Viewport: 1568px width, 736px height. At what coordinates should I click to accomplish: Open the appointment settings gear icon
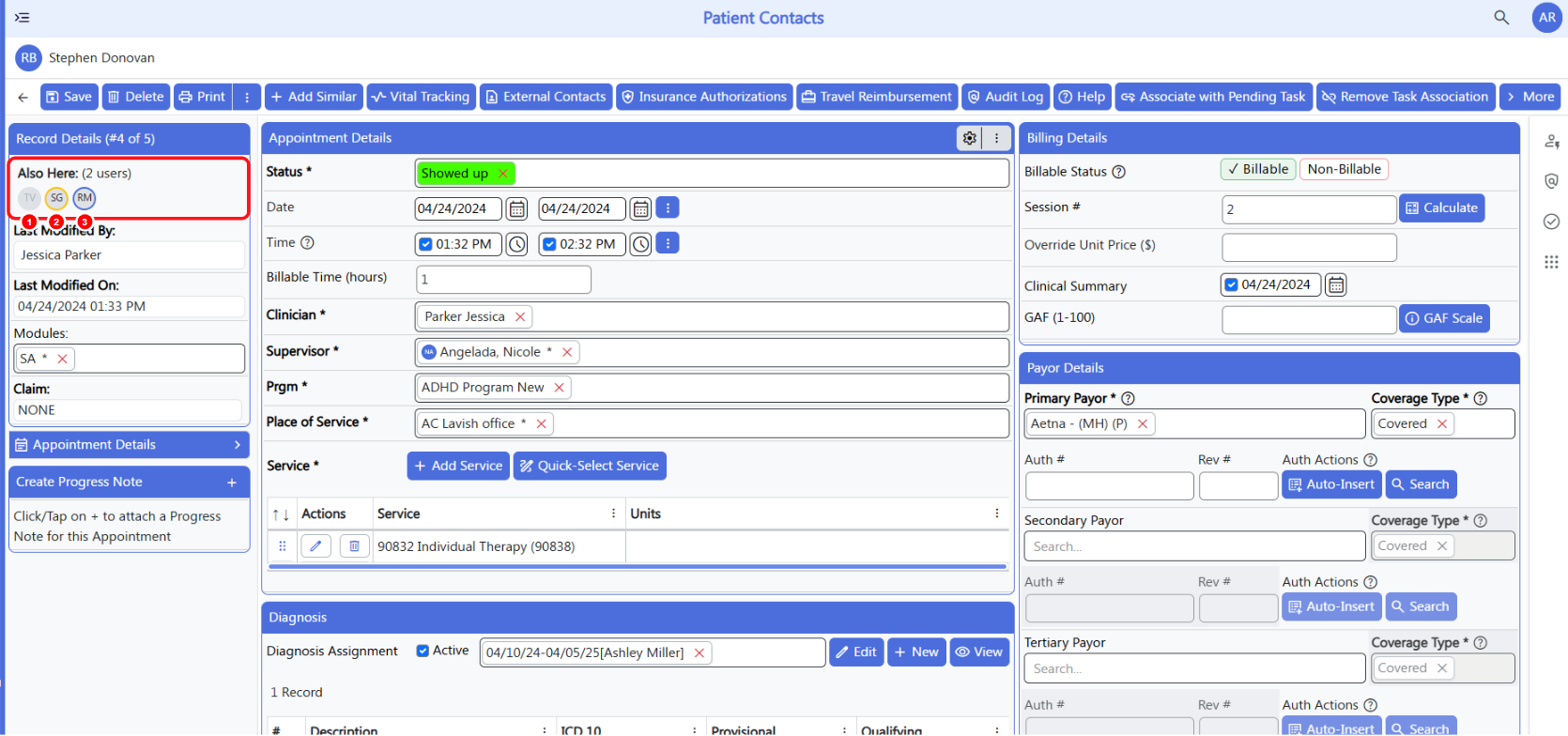click(x=969, y=138)
